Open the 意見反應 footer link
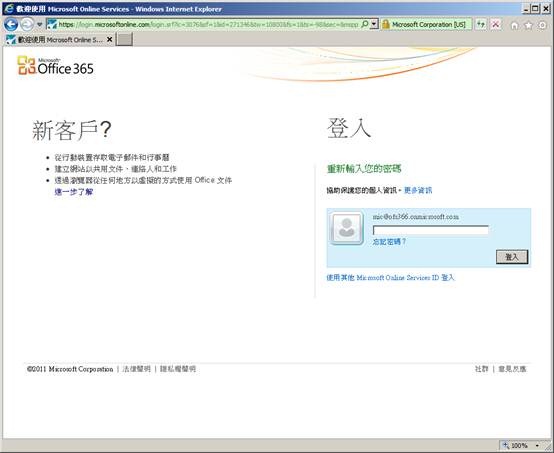This screenshot has height=453, width=554. (x=512, y=369)
